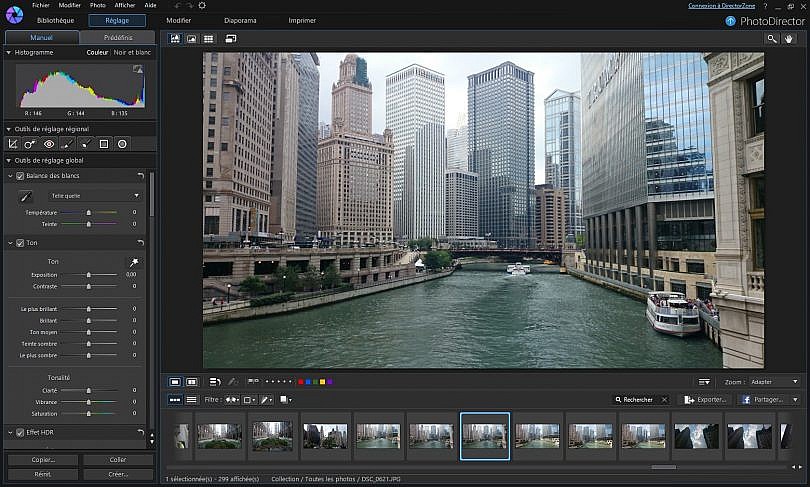The height and width of the screenshot is (487, 810).
Task: Select the currently highlighted river thumbnail
Action: (485, 436)
